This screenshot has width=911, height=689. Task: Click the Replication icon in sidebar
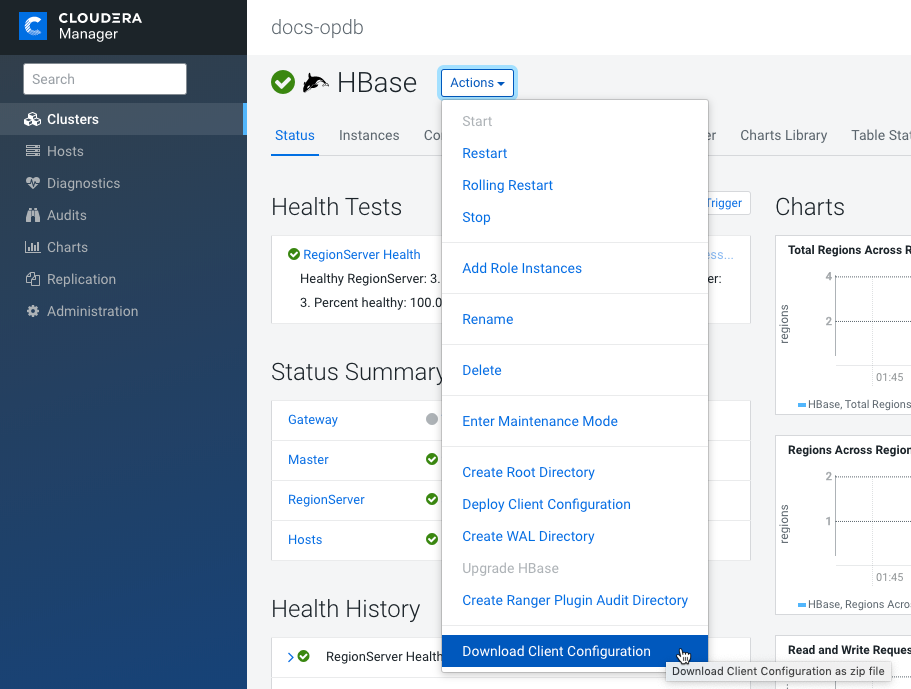click(32, 279)
